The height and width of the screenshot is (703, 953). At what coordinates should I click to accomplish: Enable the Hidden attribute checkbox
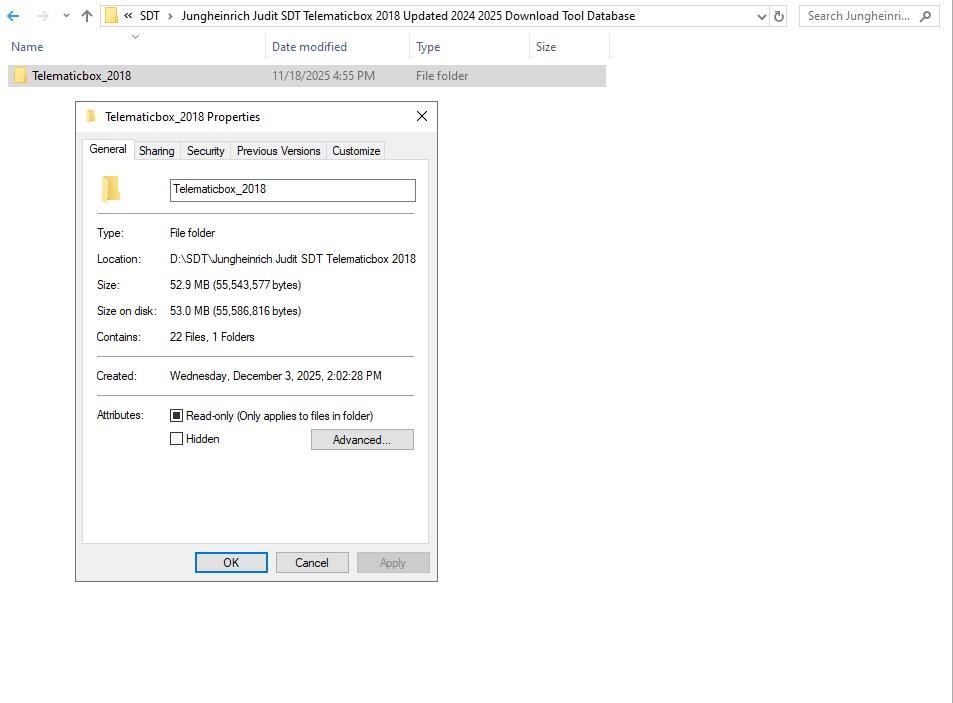(176, 438)
